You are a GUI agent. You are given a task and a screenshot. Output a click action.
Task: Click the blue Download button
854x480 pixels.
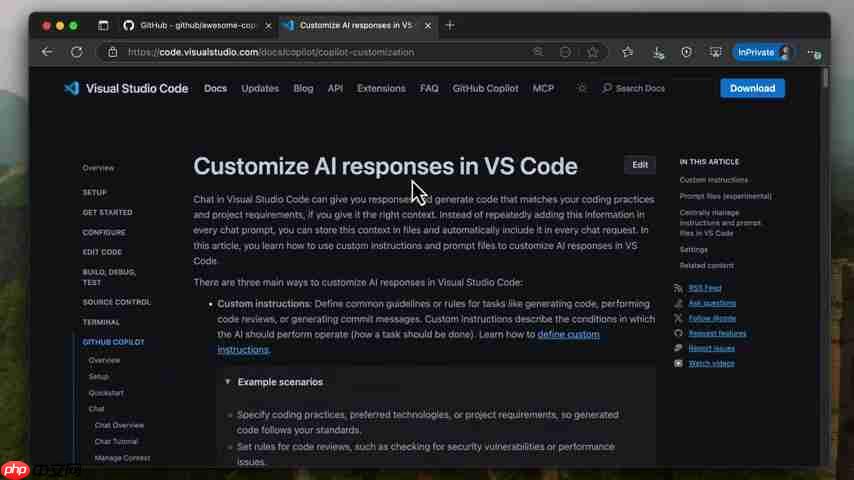[752, 88]
